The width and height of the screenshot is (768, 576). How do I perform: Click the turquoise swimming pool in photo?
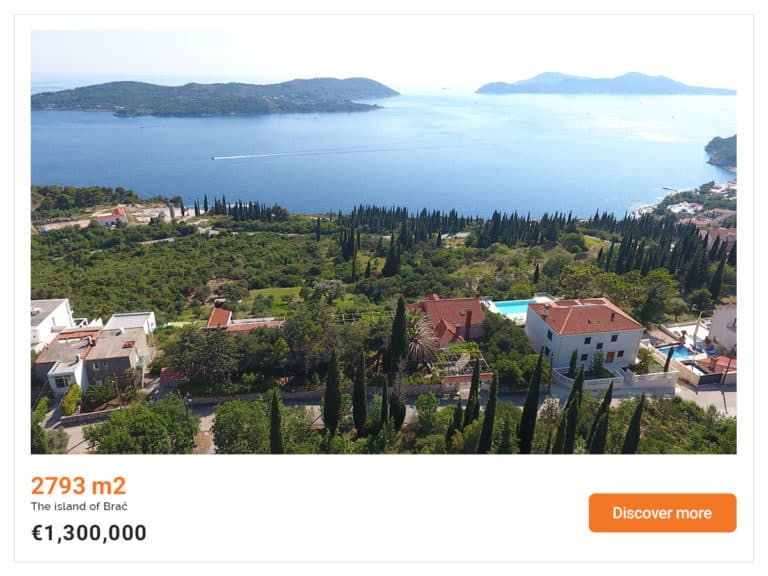tap(513, 308)
